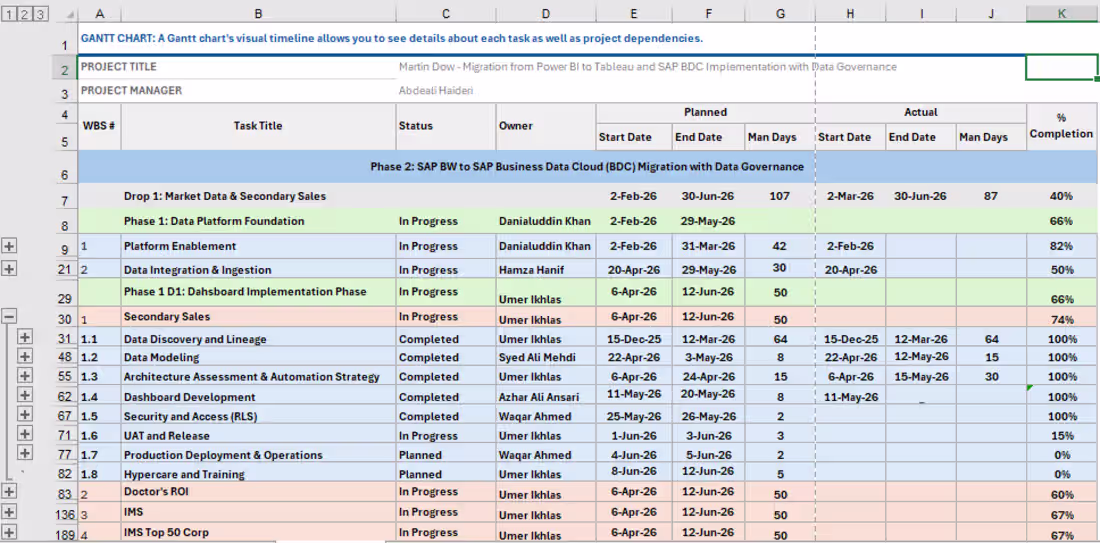
Task: Click the Syed Ali Mehdi owner cell
Action: pos(546,358)
